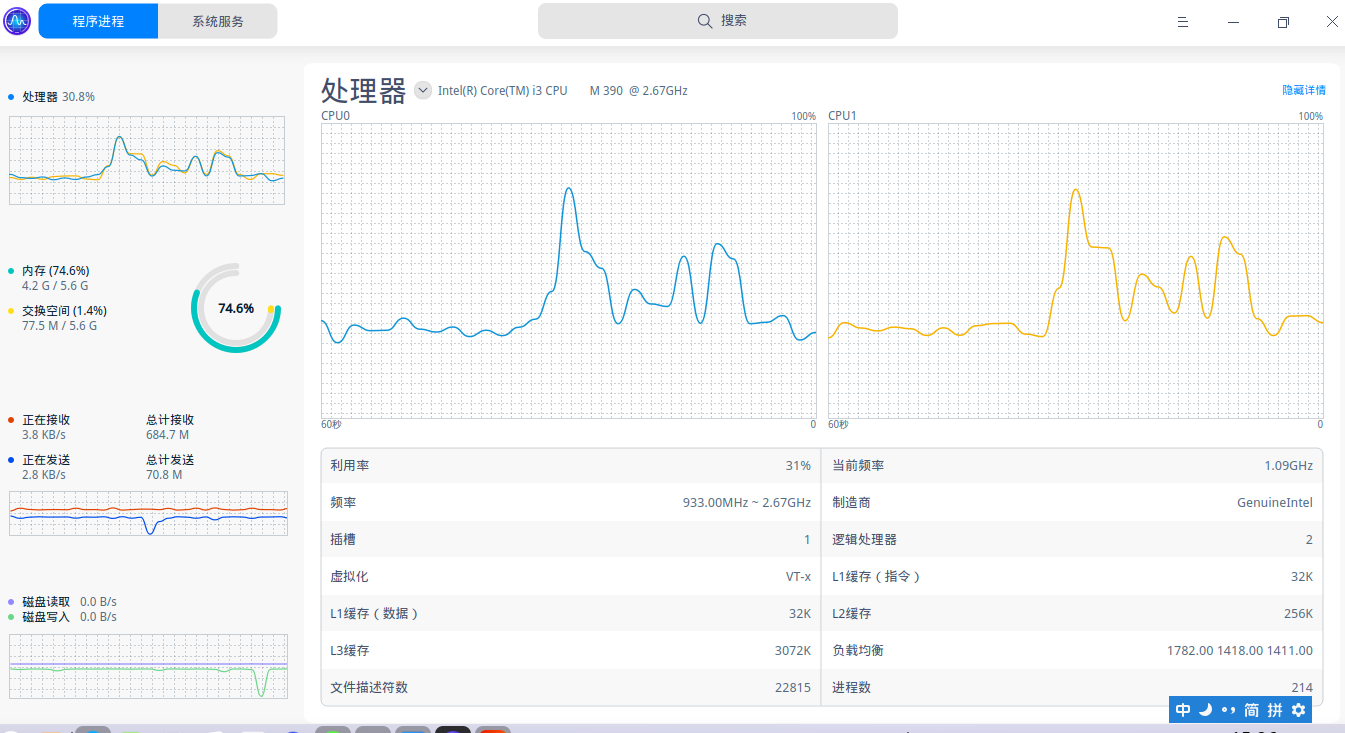Open the sidebar network traffic graph
The image size is (1345, 733).
(148, 513)
